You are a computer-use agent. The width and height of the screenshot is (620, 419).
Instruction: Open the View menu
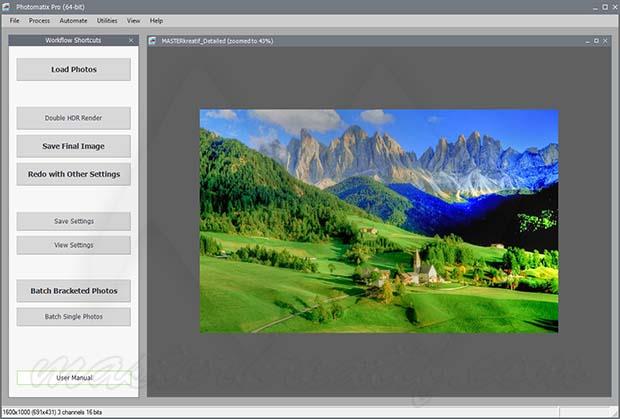coord(133,21)
